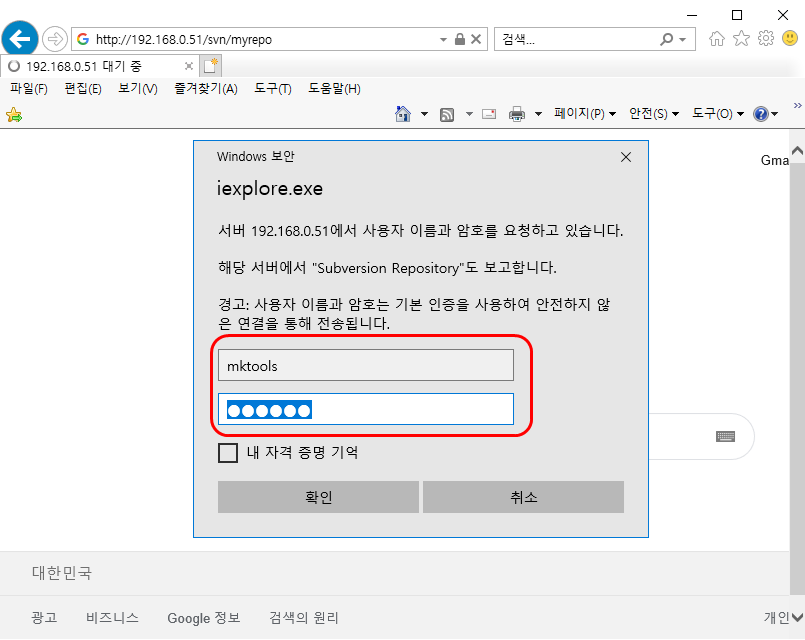This screenshot has width=805, height=640.
Task: Click the page scrollbar up arrow
Action: pos(797,150)
